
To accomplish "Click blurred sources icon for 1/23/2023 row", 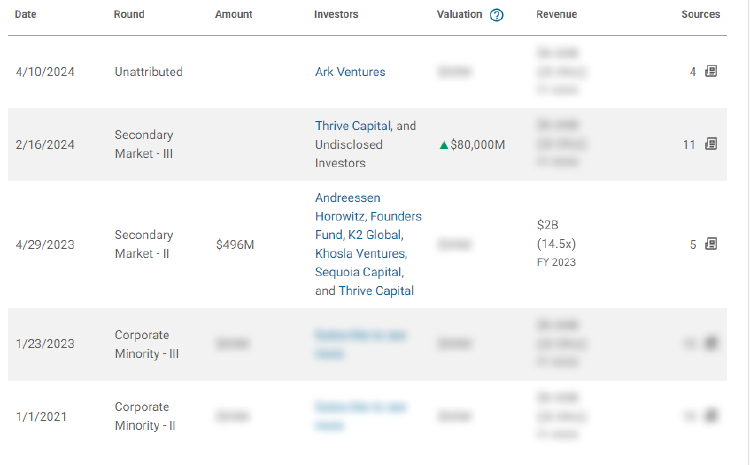I will point(711,343).
